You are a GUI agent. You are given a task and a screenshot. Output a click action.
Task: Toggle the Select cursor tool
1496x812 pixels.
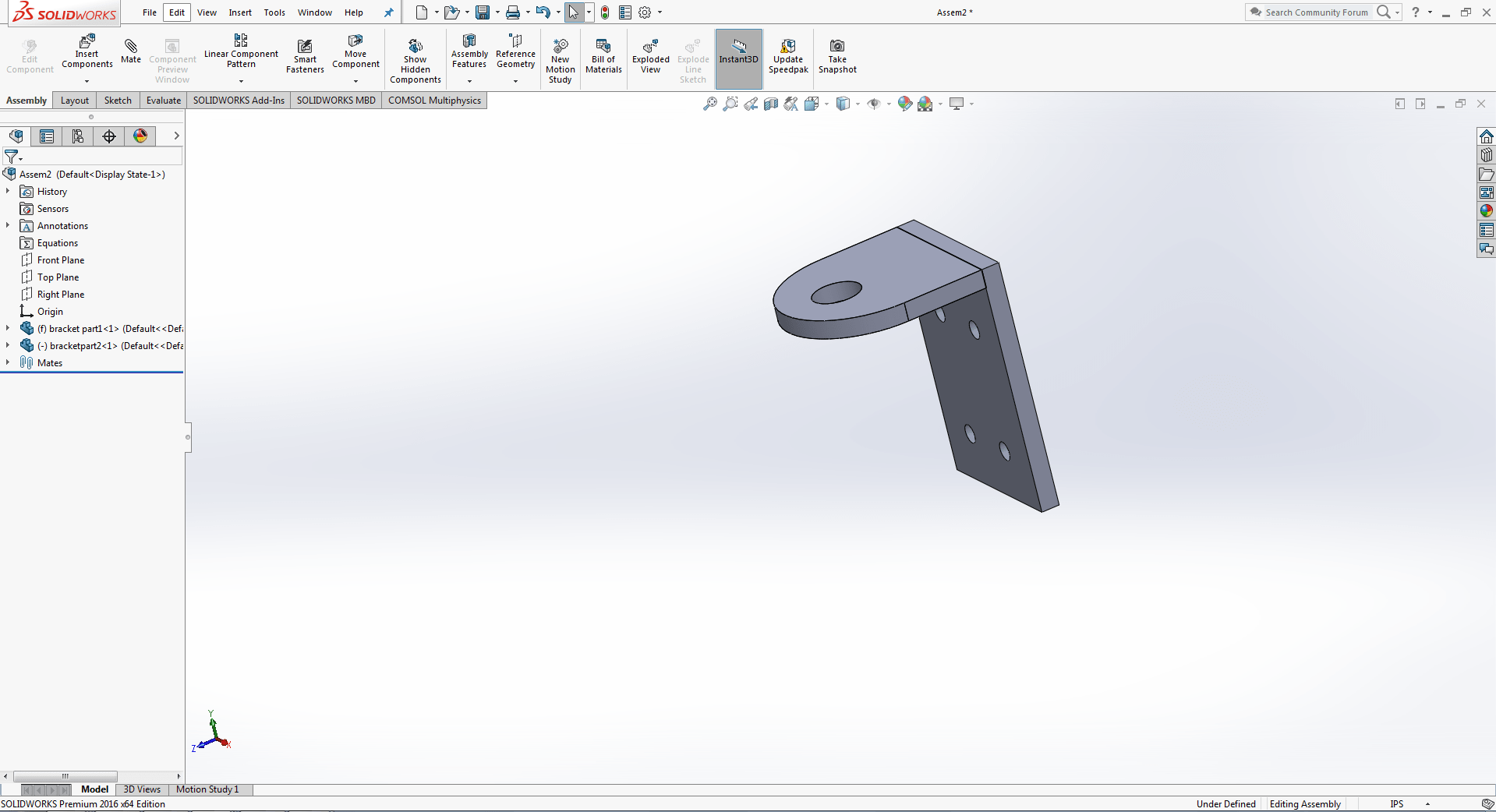pos(573,12)
